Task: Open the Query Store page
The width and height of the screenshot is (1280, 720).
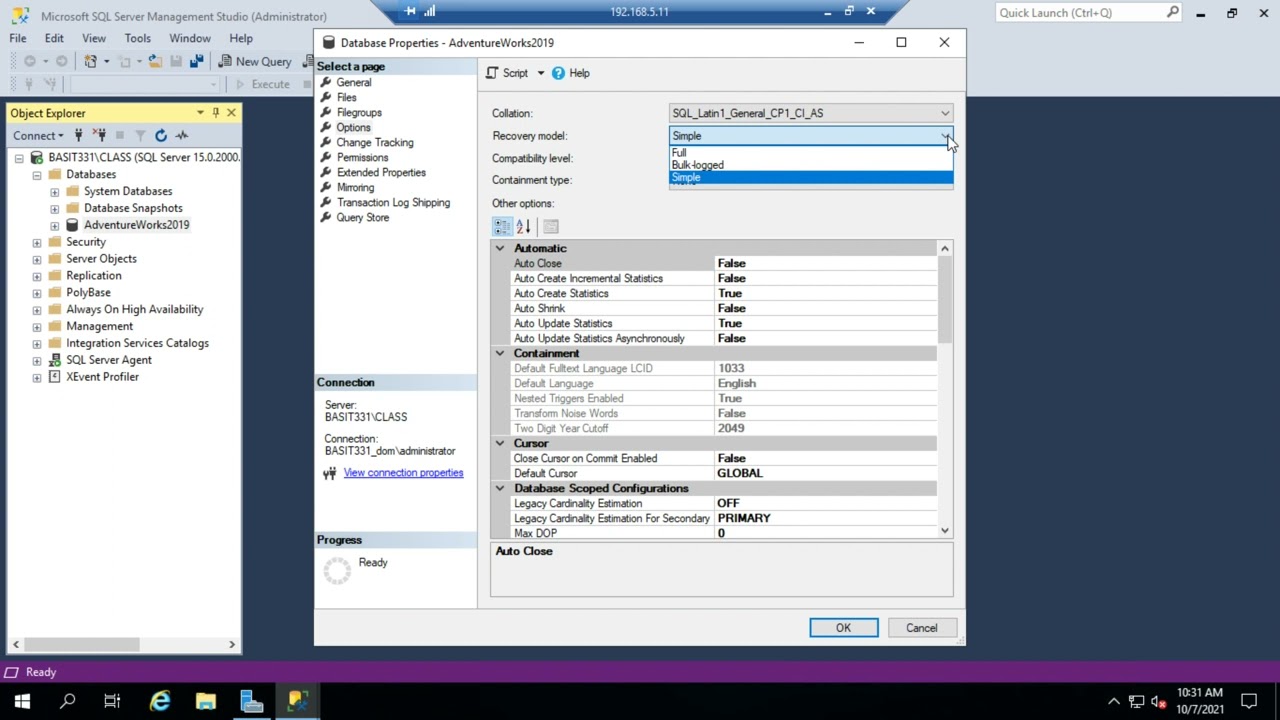Action: click(363, 217)
